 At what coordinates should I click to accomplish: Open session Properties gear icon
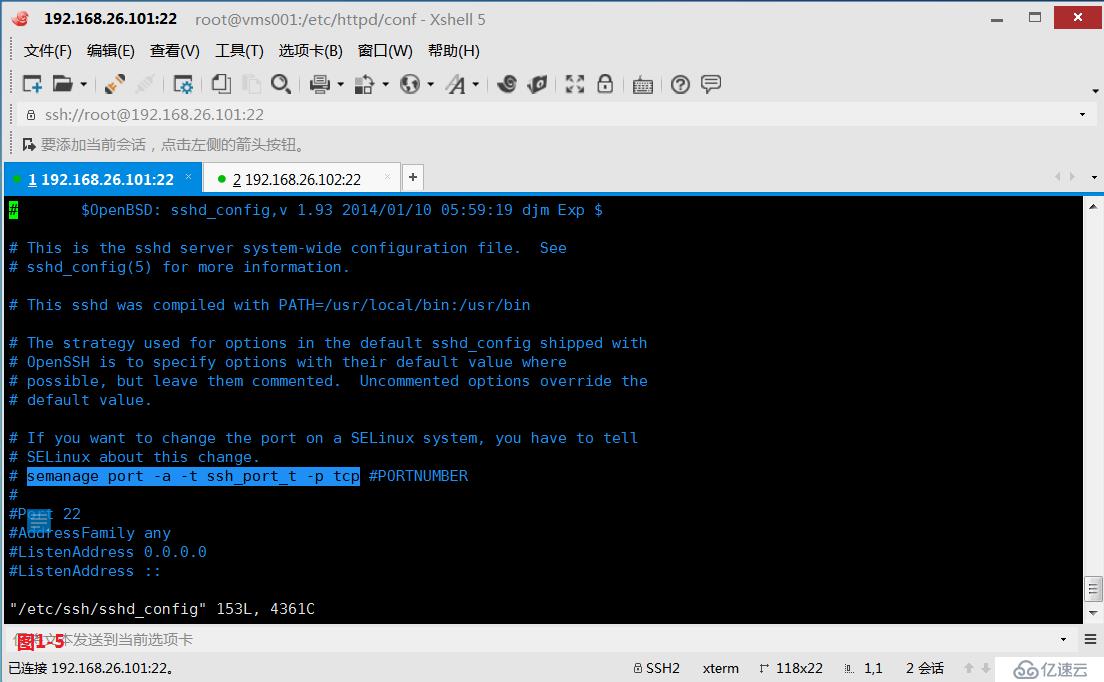[x=183, y=84]
